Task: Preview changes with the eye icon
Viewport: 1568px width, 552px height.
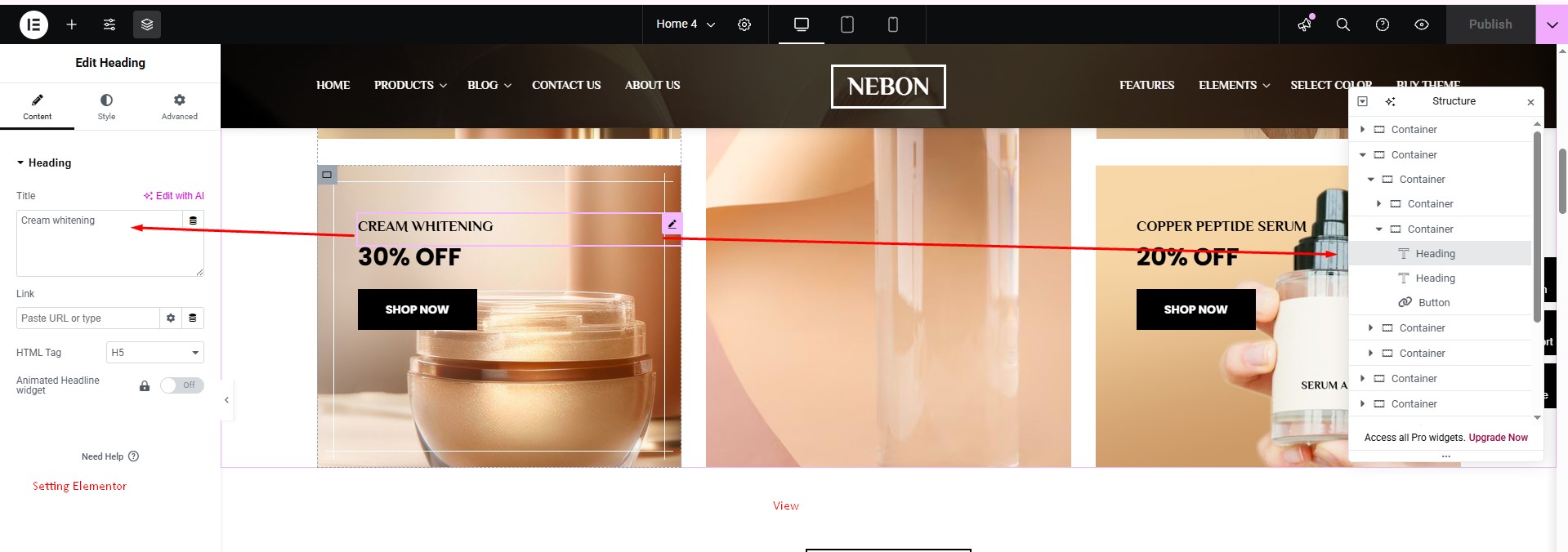Action: [1422, 24]
